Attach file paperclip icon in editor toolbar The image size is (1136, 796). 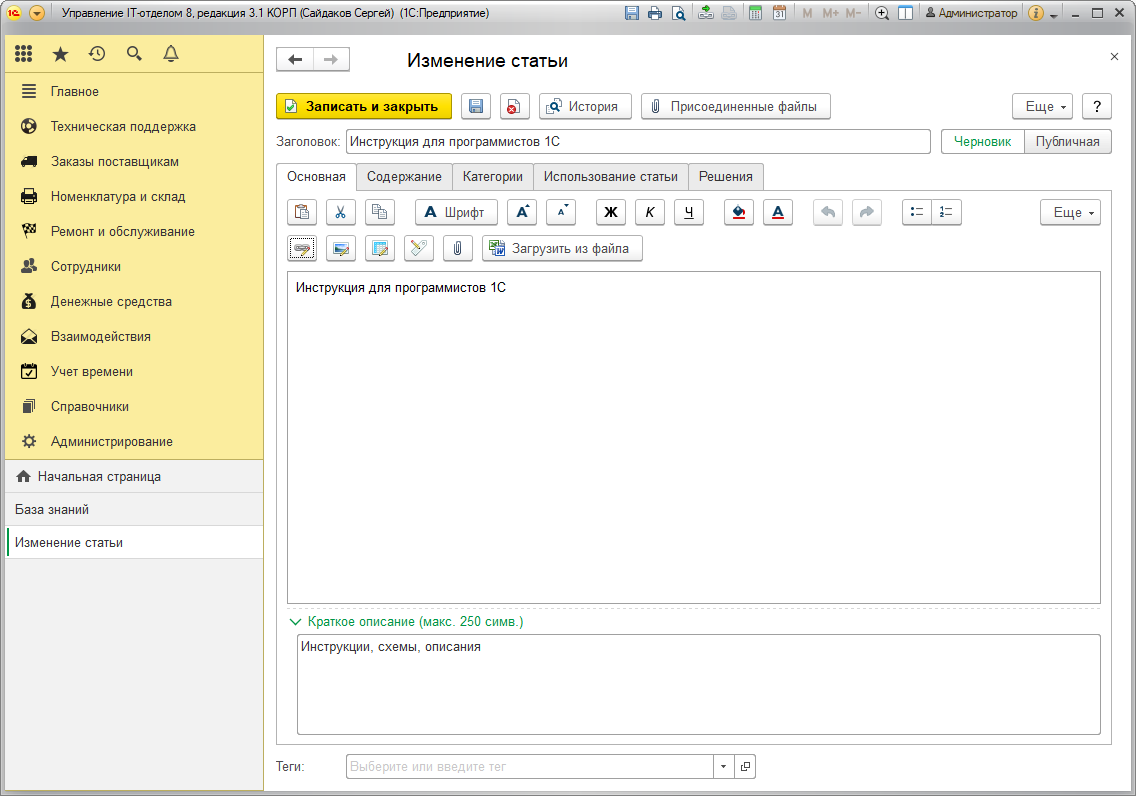click(458, 248)
